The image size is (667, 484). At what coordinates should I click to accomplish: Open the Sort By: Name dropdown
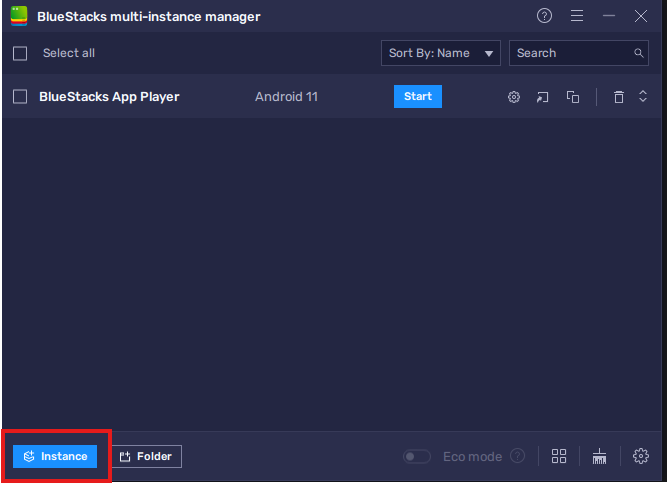pyautogui.click(x=440, y=53)
